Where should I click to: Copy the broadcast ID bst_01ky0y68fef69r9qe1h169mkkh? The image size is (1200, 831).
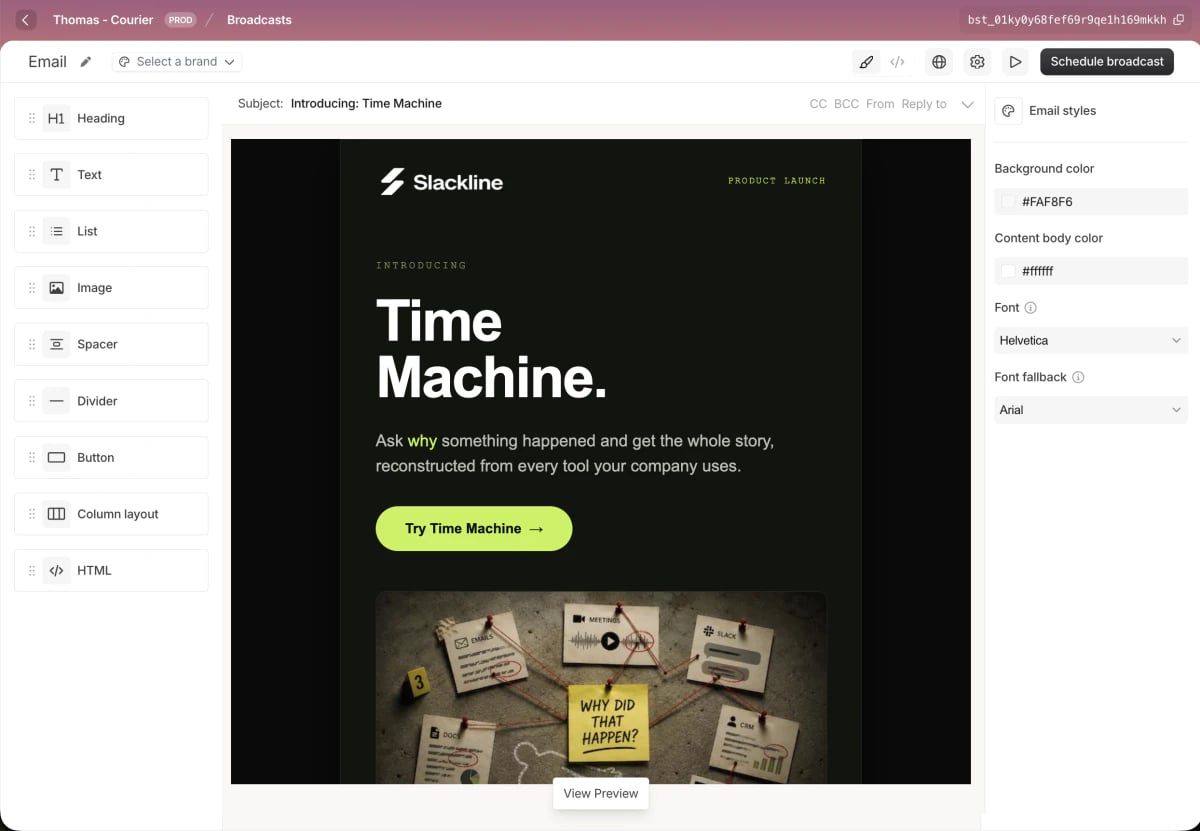(1178, 20)
